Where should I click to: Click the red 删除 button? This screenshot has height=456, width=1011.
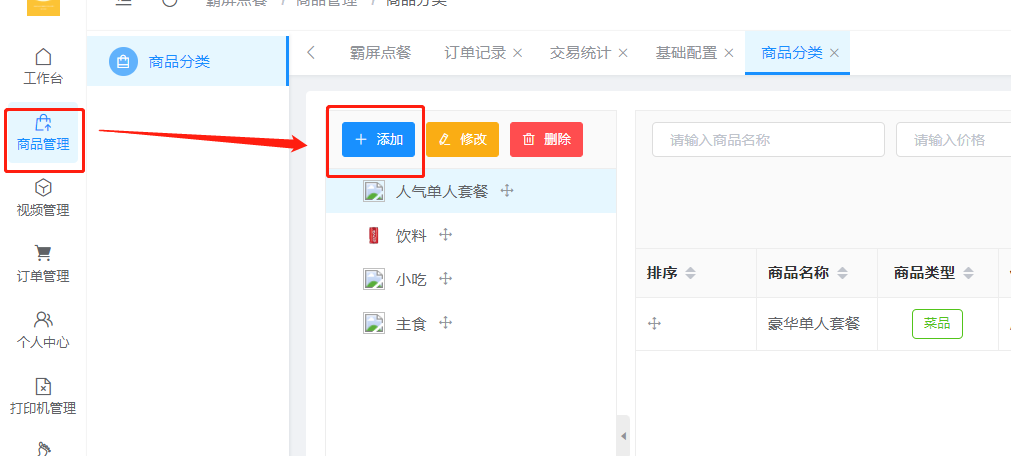546,139
